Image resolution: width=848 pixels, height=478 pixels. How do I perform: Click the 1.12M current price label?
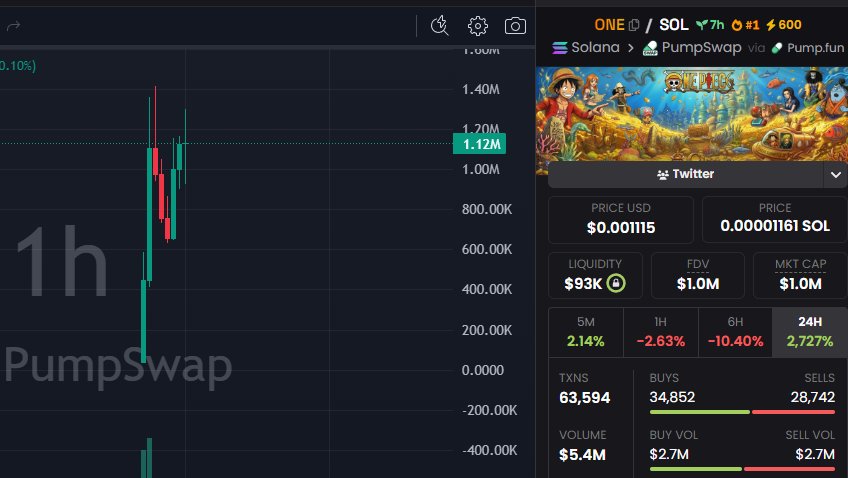(479, 144)
